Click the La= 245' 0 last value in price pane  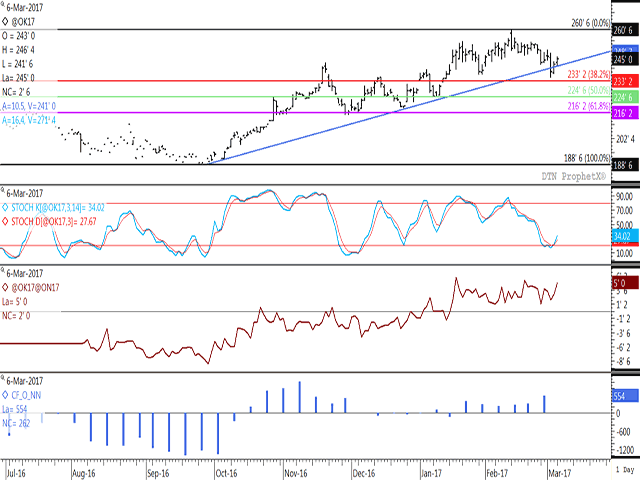click(18, 78)
